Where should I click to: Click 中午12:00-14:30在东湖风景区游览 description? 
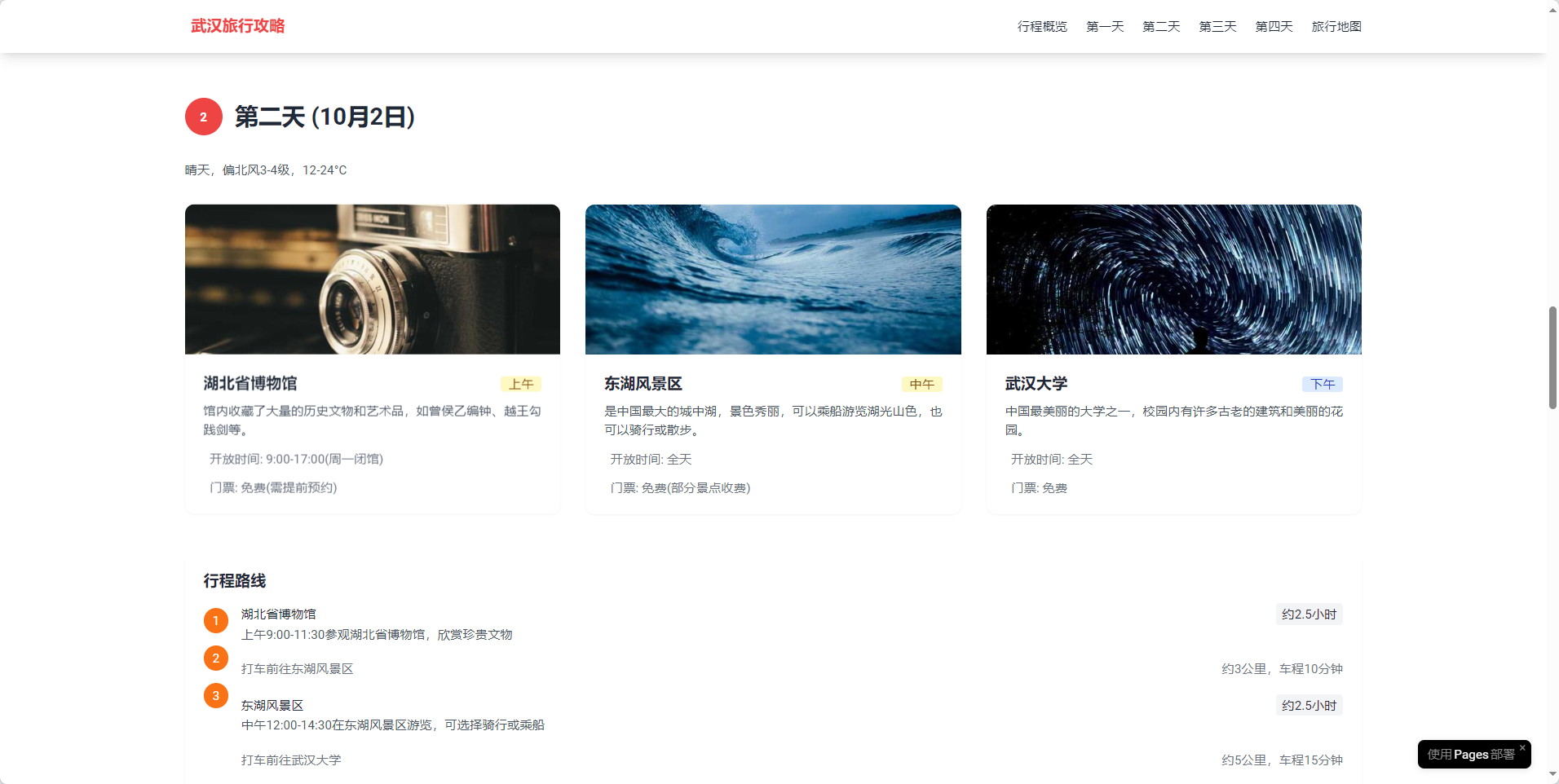(x=393, y=725)
